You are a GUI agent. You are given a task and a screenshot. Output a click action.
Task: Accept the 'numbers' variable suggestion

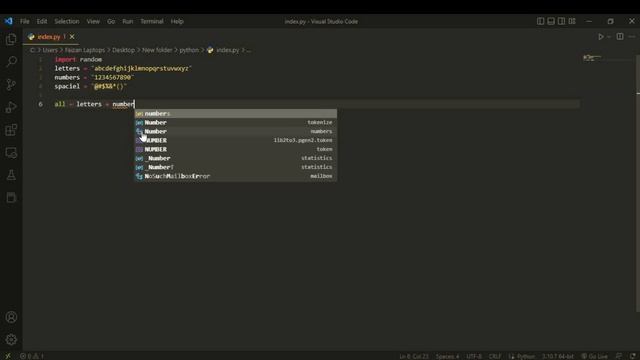(x=236, y=113)
